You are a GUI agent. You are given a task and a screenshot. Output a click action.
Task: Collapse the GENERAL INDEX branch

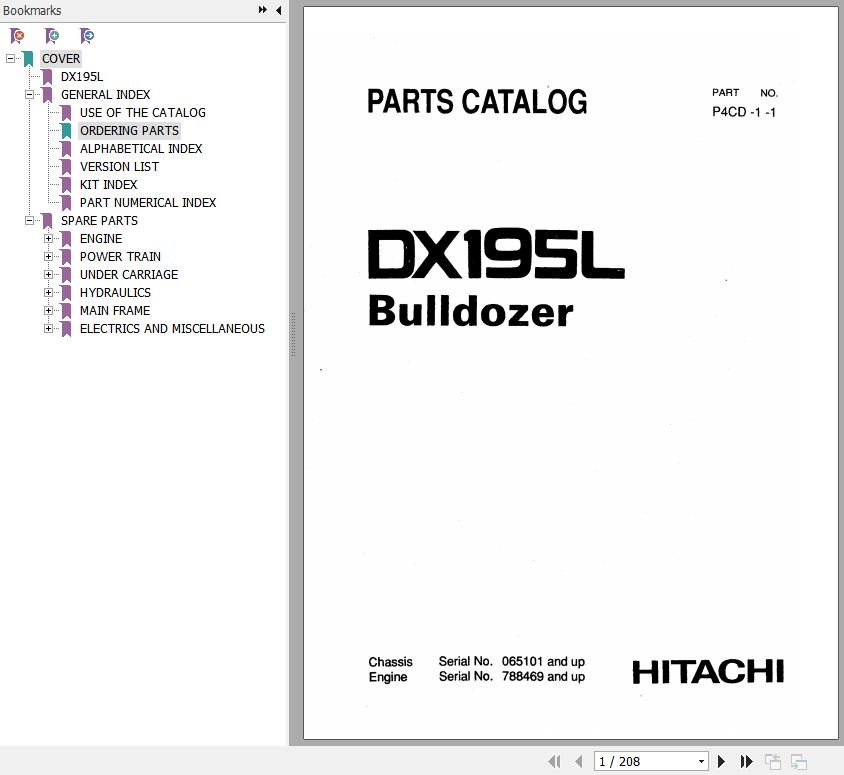[x=29, y=94]
